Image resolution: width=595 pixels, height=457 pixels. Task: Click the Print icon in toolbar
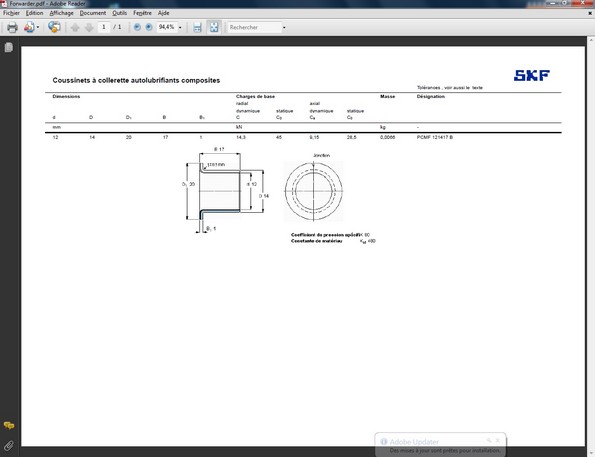pyautogui.click(x=12, y=27)
